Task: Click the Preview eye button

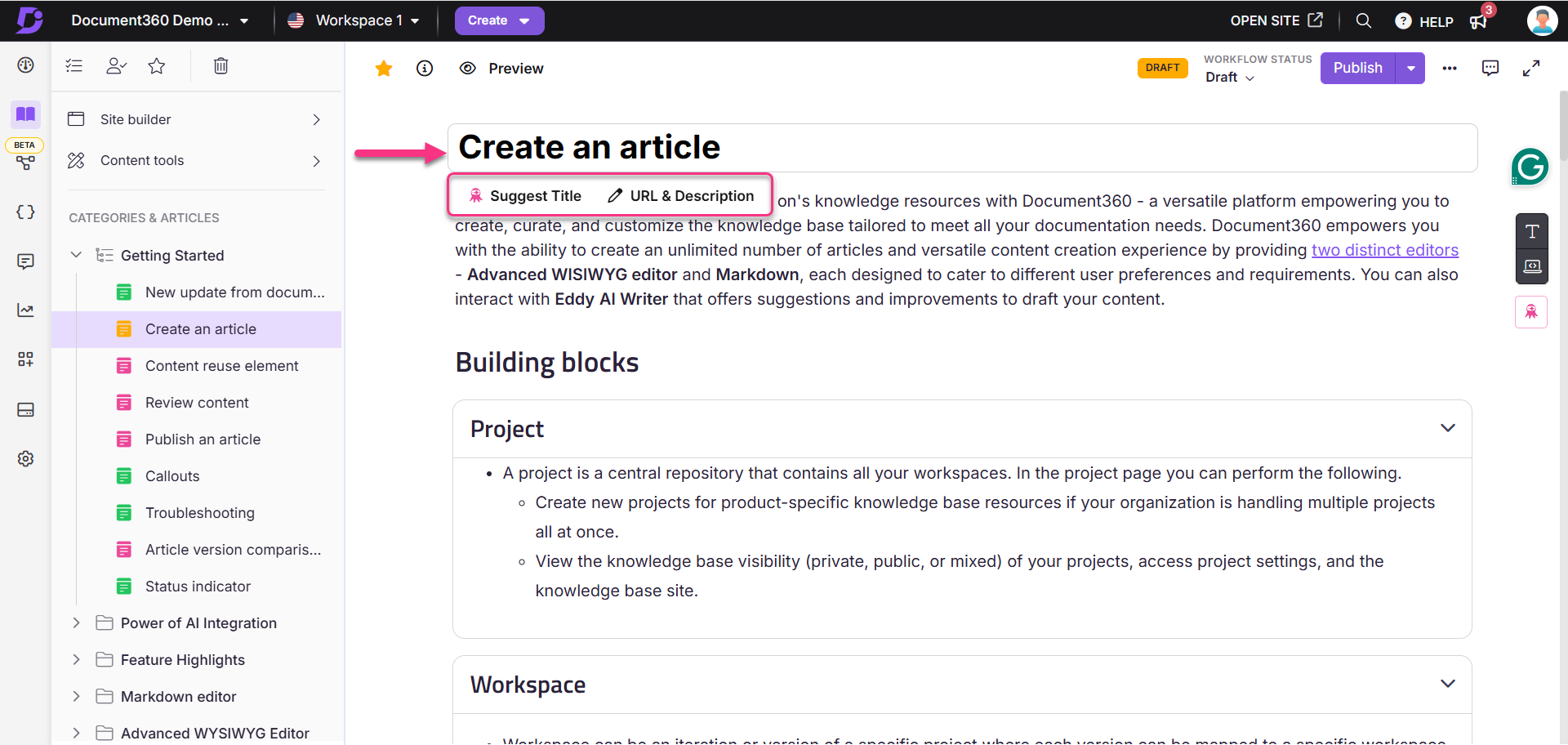Action: pyautogui.click(x=501, y=69)
